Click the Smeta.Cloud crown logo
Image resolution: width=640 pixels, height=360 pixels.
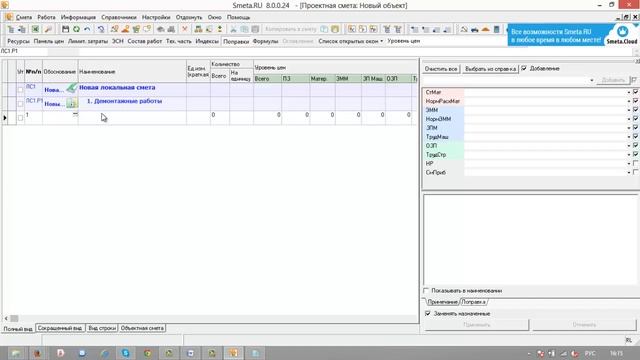622,31
